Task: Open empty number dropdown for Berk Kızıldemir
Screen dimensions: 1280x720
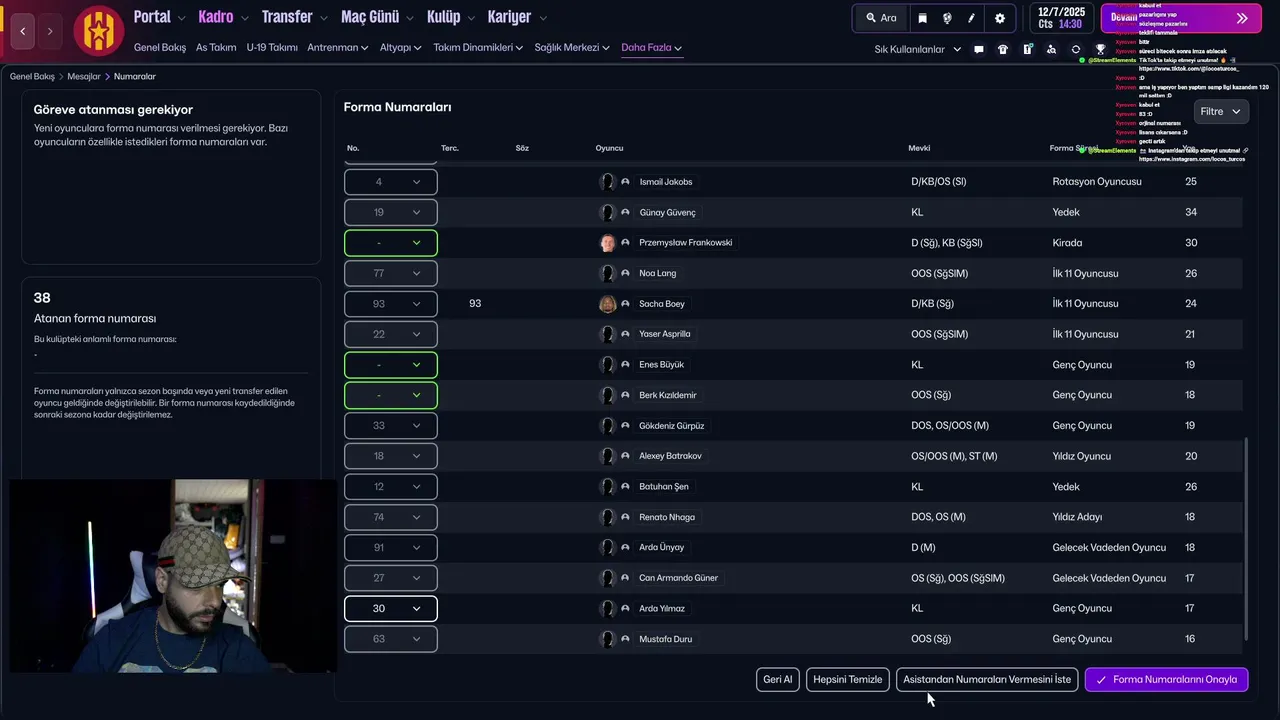Action: point(390,395)
